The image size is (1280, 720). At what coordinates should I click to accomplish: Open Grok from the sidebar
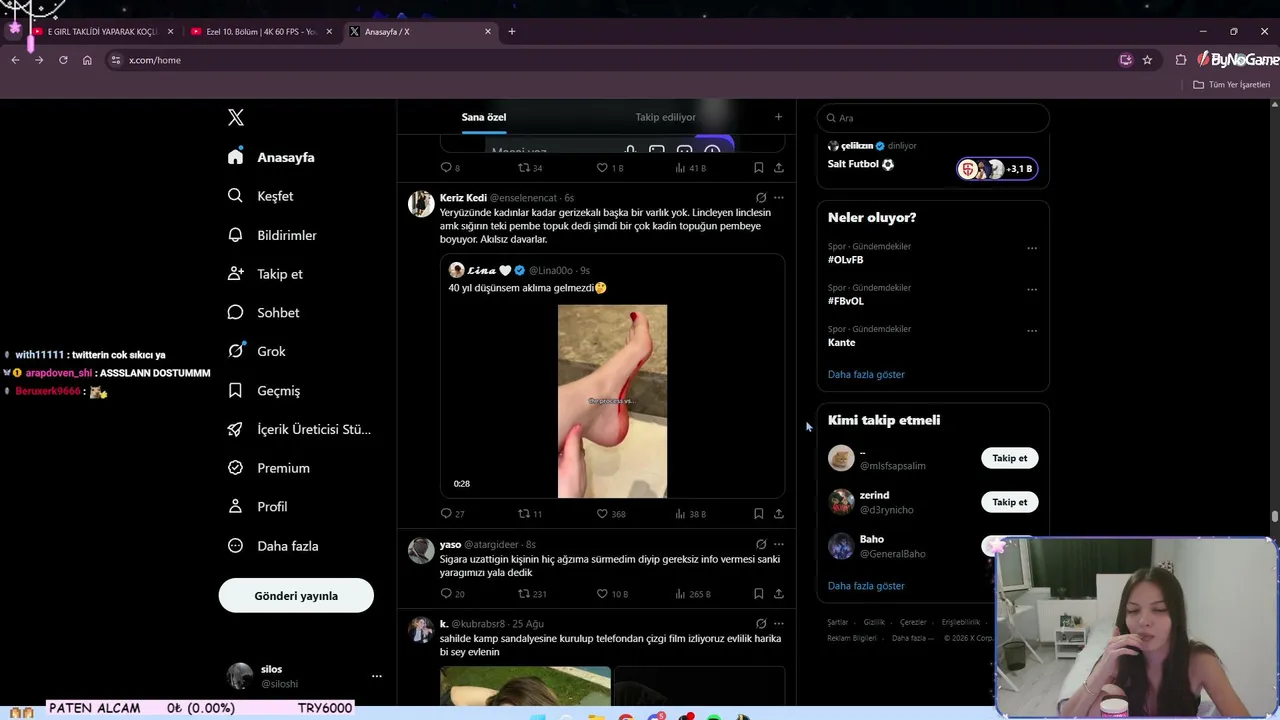pos(256,351)
